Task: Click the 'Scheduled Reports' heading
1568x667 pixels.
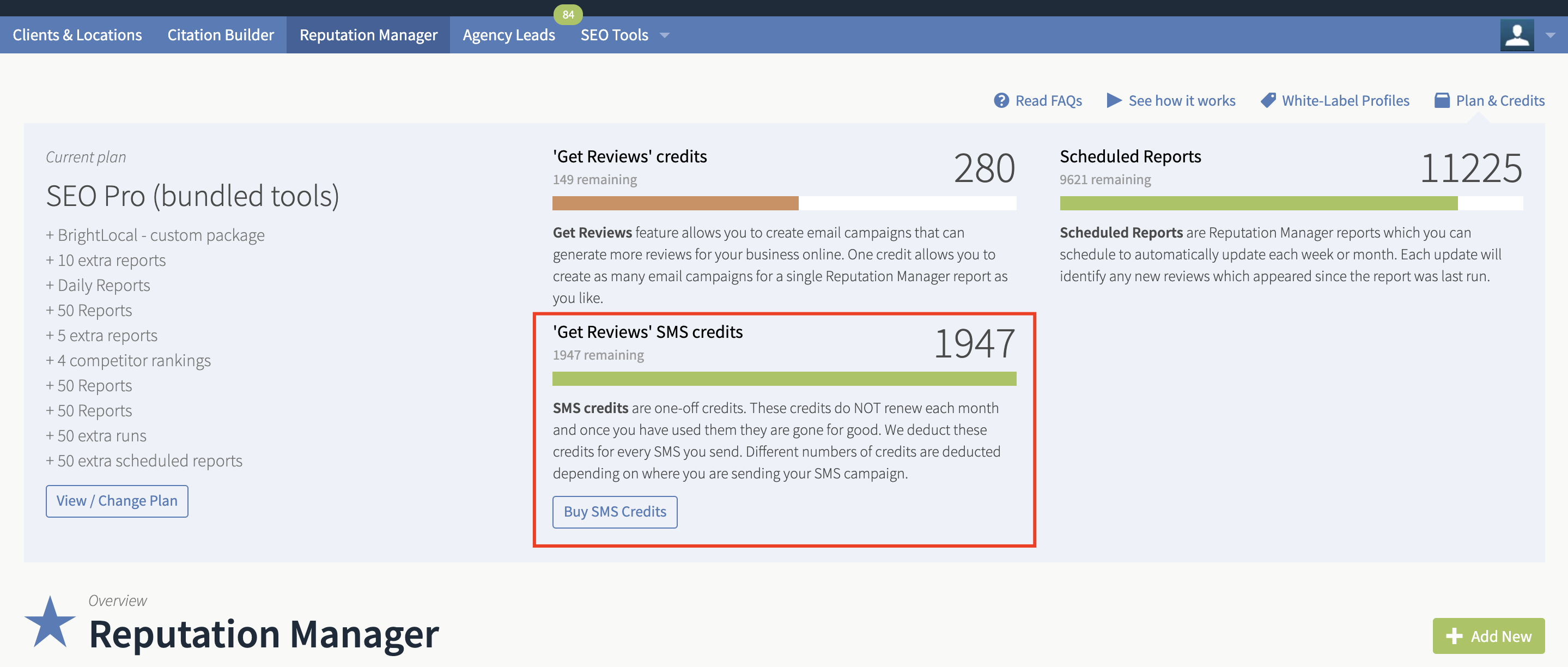Action: 1131,156
